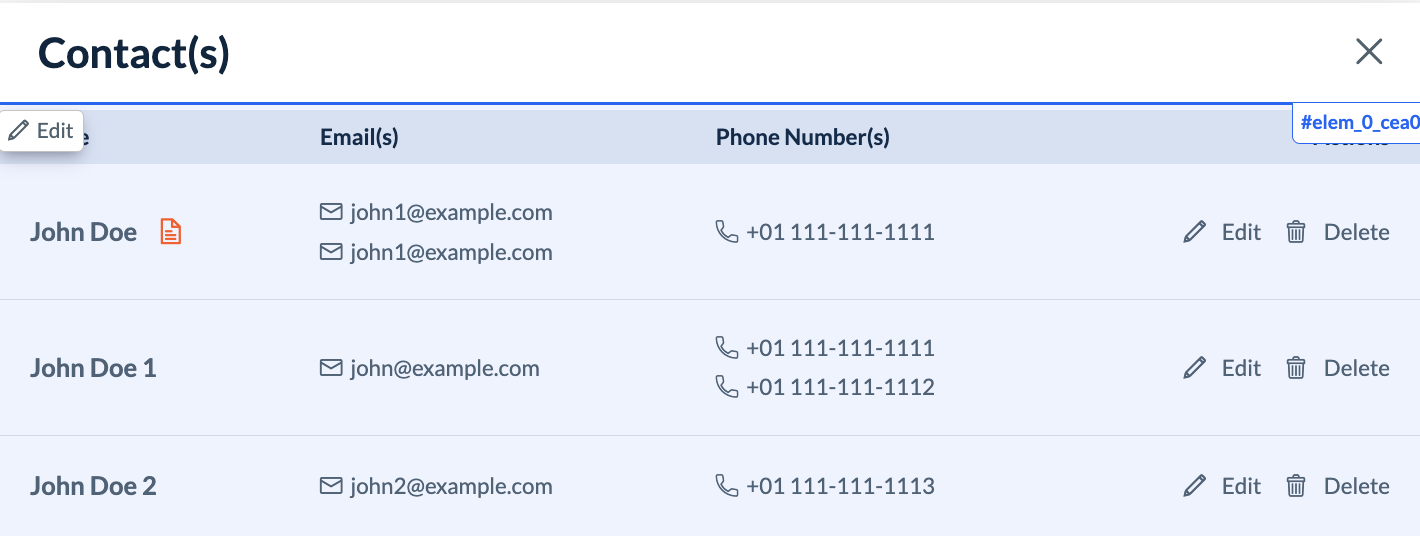Delete the John Doe 2 contact

[x=1356, y=486]
